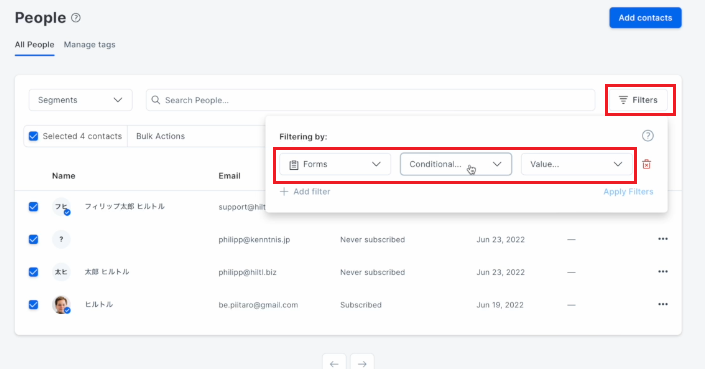Go to previous page arrow
705x369 pixels.
click(x=334, y=363)
